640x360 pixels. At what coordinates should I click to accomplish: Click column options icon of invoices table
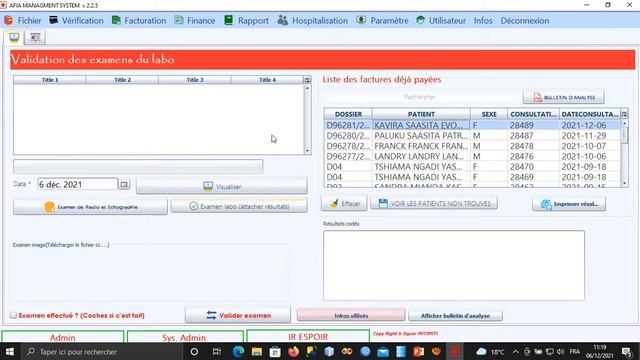[624, 114]
